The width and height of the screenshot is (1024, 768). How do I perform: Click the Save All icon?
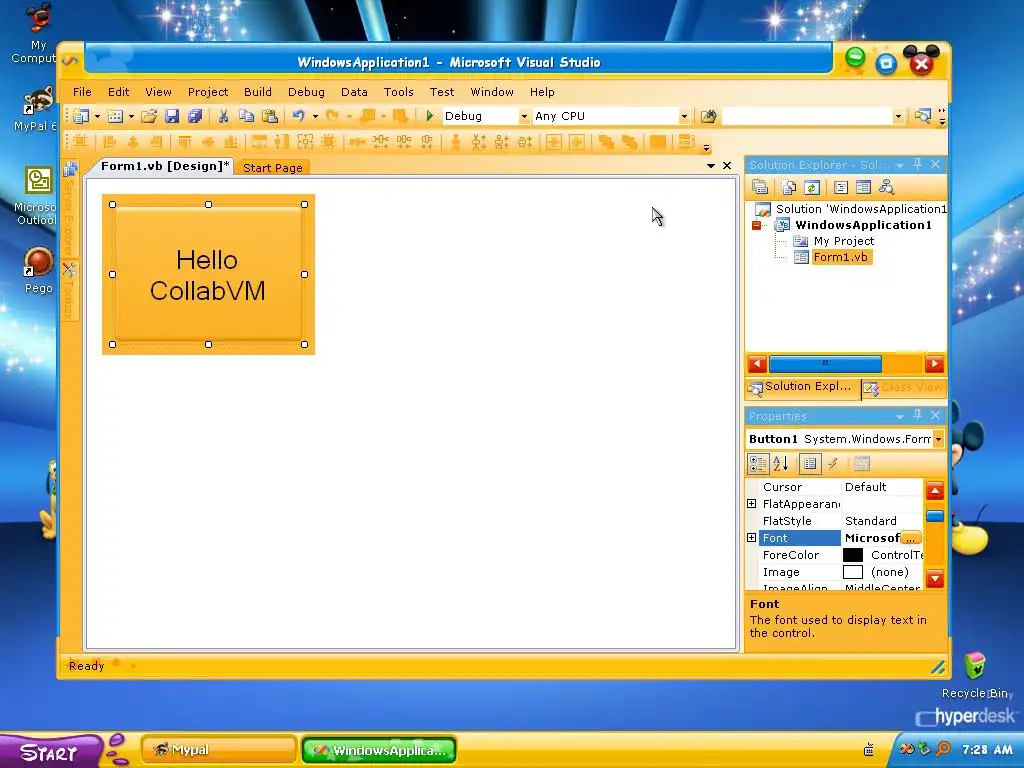tap(195, 116)
